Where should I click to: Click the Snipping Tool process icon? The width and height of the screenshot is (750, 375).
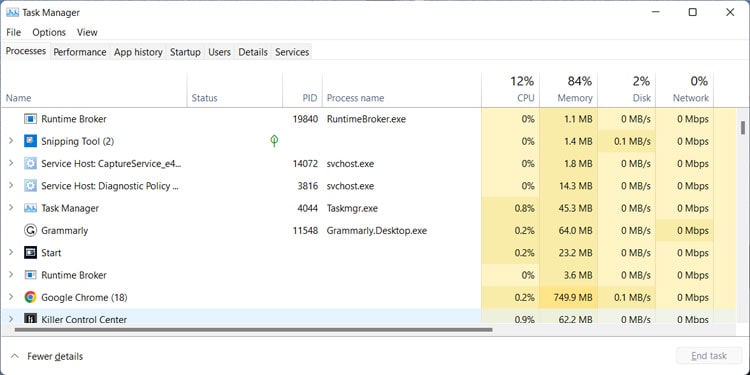point(30,141)
